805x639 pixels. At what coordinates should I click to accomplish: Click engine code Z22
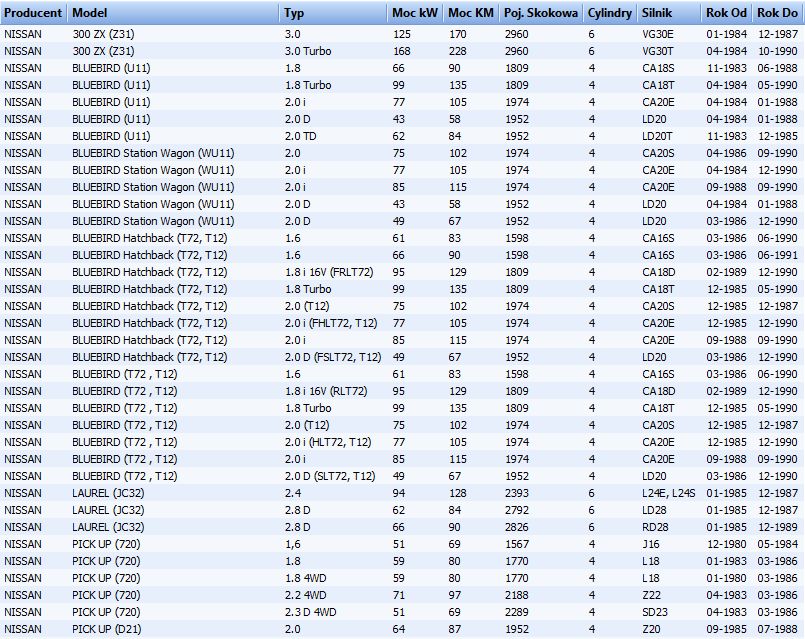(x=651, y=595)
